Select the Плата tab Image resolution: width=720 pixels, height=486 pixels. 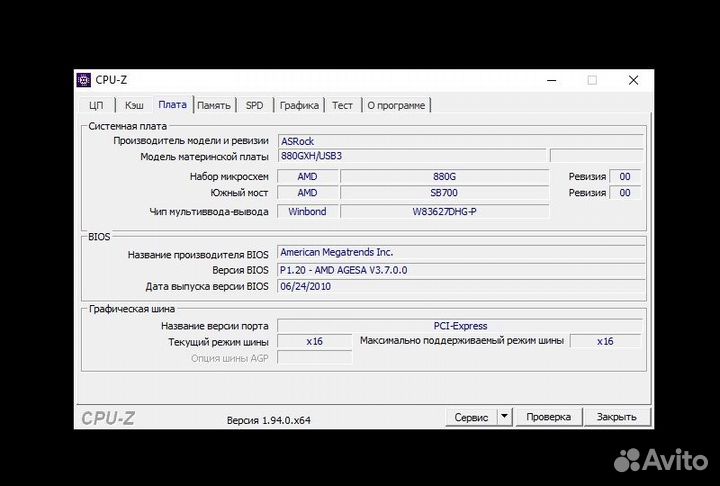173,104
